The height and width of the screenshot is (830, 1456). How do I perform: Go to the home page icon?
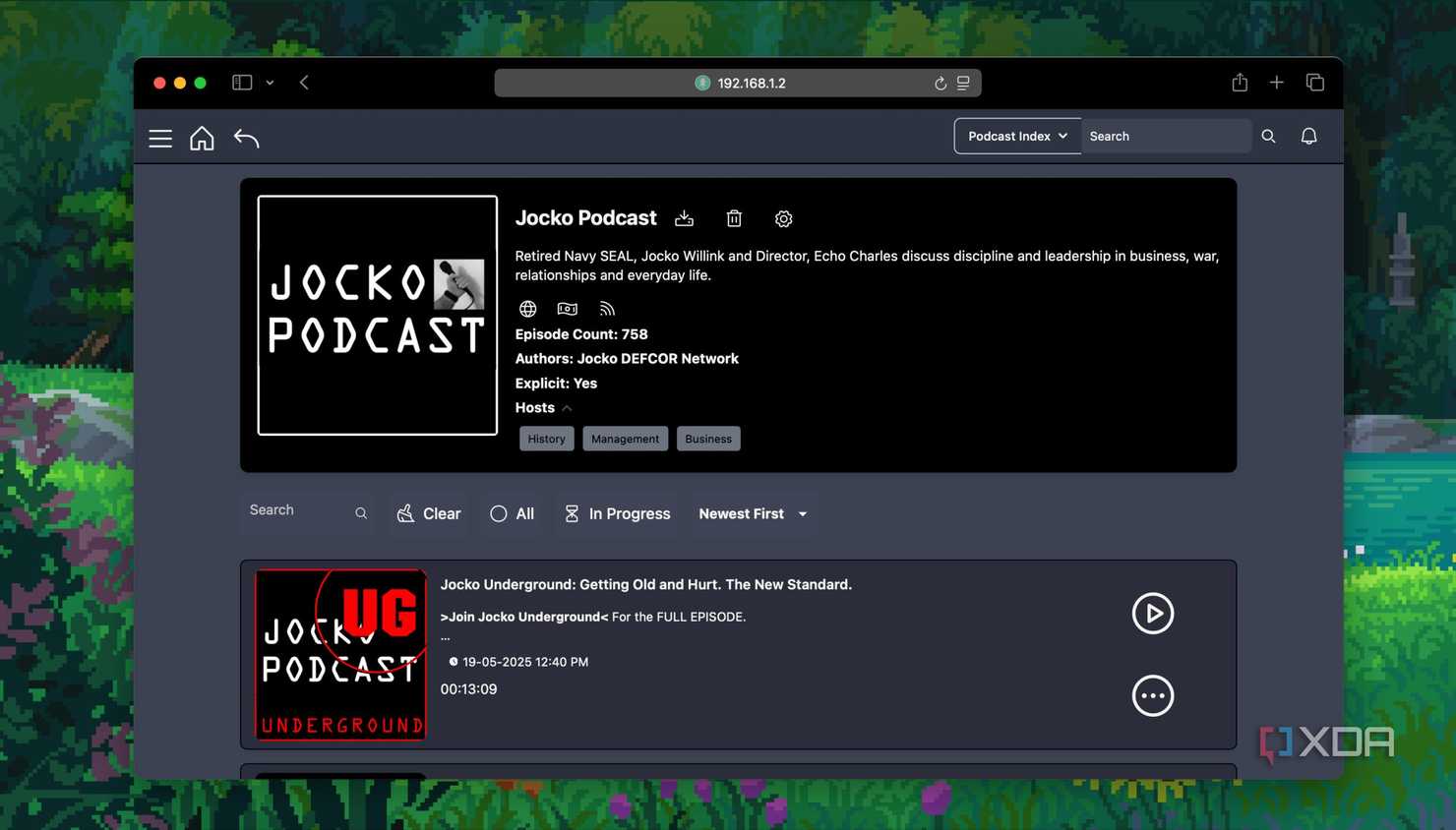[202, 138]
